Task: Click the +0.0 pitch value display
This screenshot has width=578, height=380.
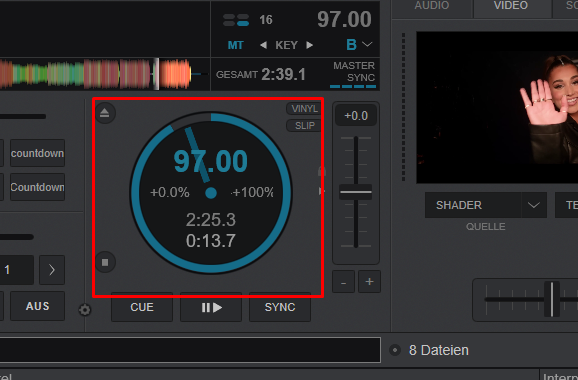Action: (x=356, y=116)
